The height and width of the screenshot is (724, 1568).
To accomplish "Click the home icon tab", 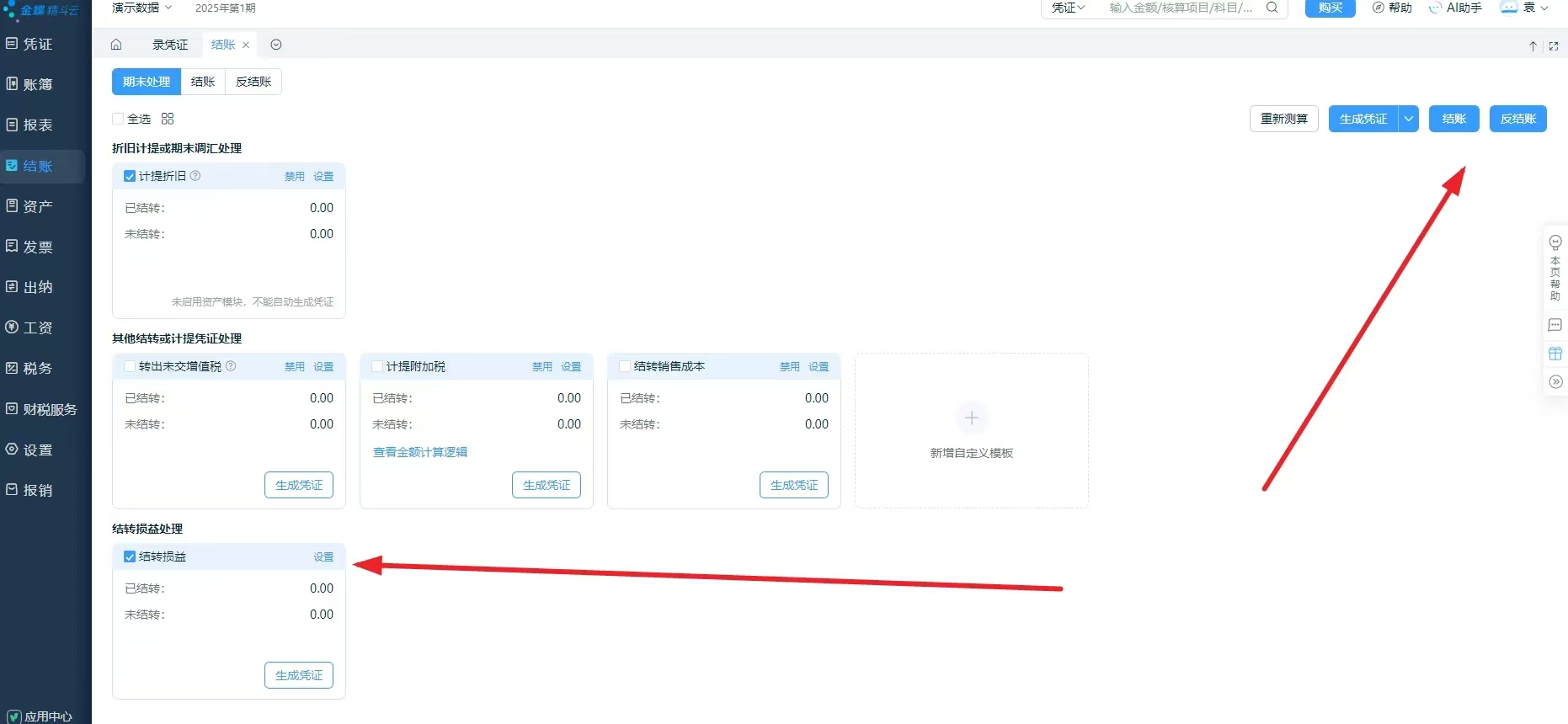I will [x=116, y=45].
